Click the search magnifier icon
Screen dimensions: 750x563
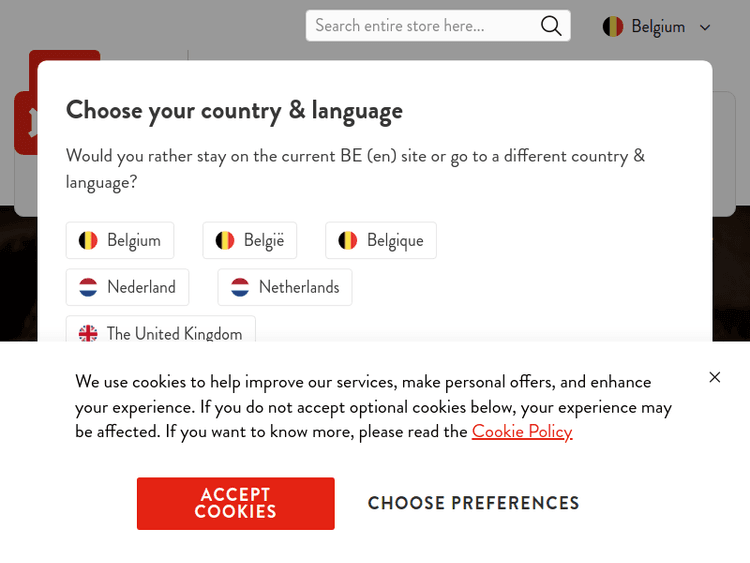coord(551,26)
